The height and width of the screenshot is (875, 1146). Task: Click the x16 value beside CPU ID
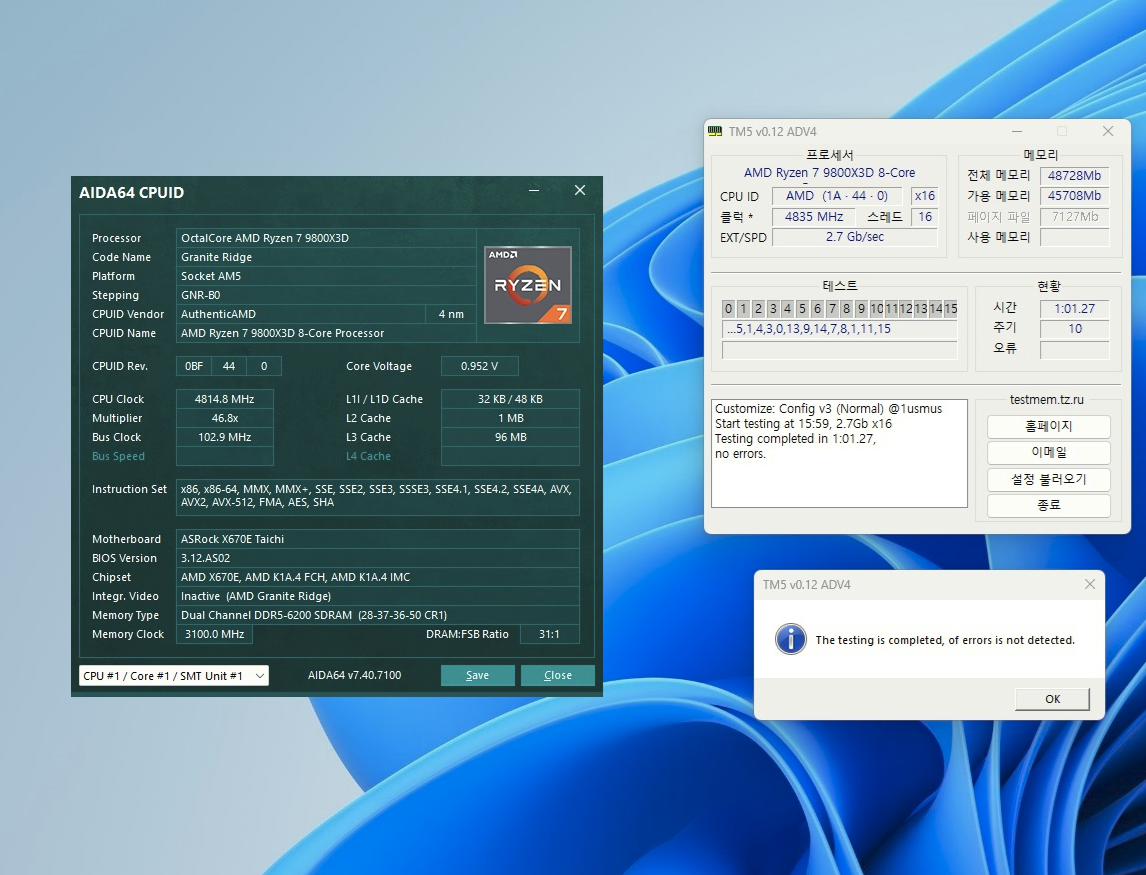925,196
